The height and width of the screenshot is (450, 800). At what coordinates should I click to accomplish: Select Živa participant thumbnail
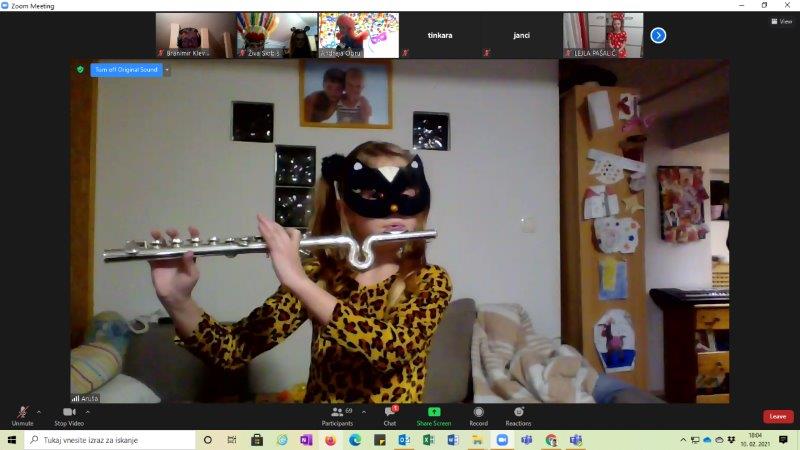coord(277,35)
